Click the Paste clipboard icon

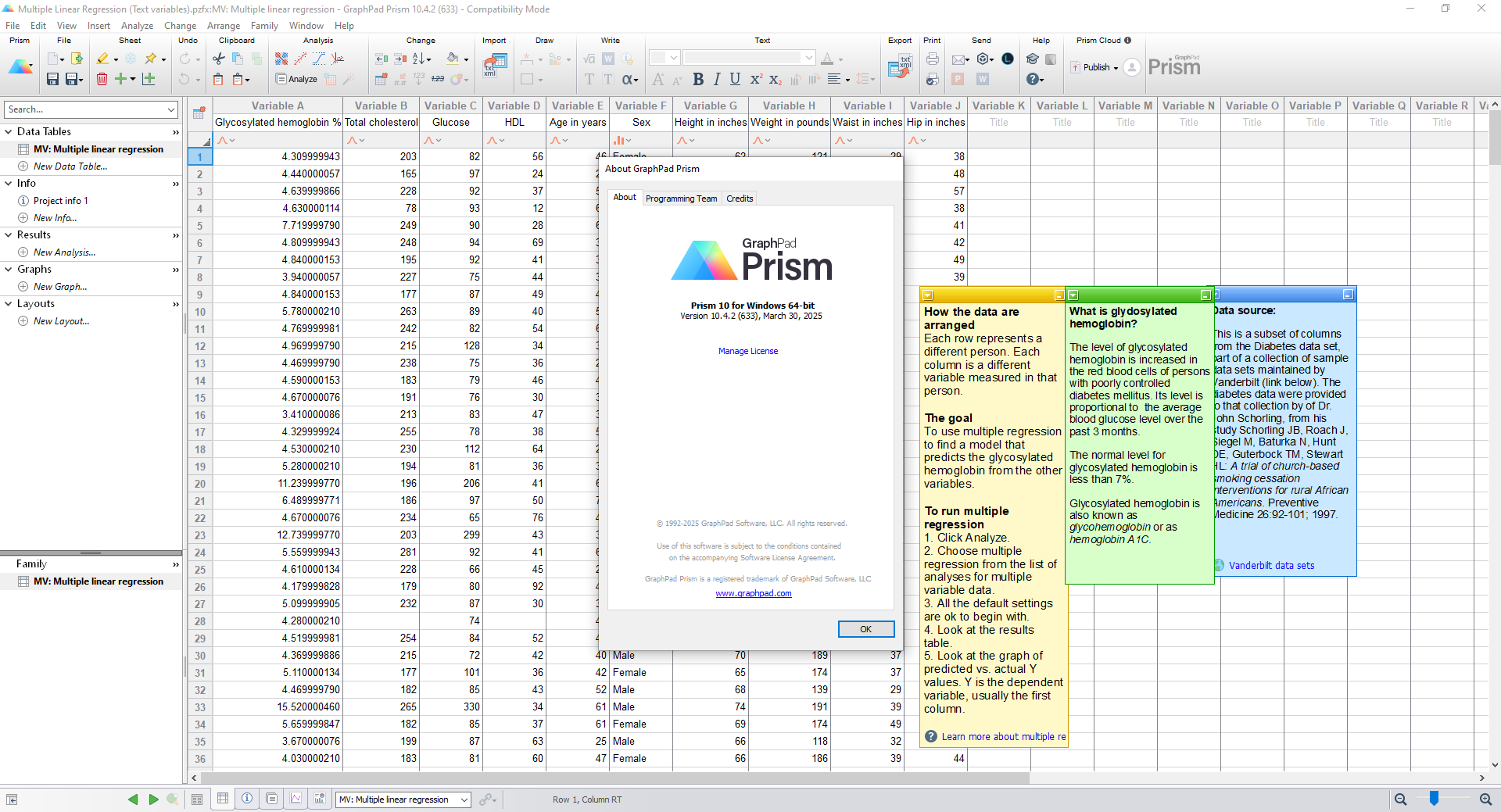218,79
